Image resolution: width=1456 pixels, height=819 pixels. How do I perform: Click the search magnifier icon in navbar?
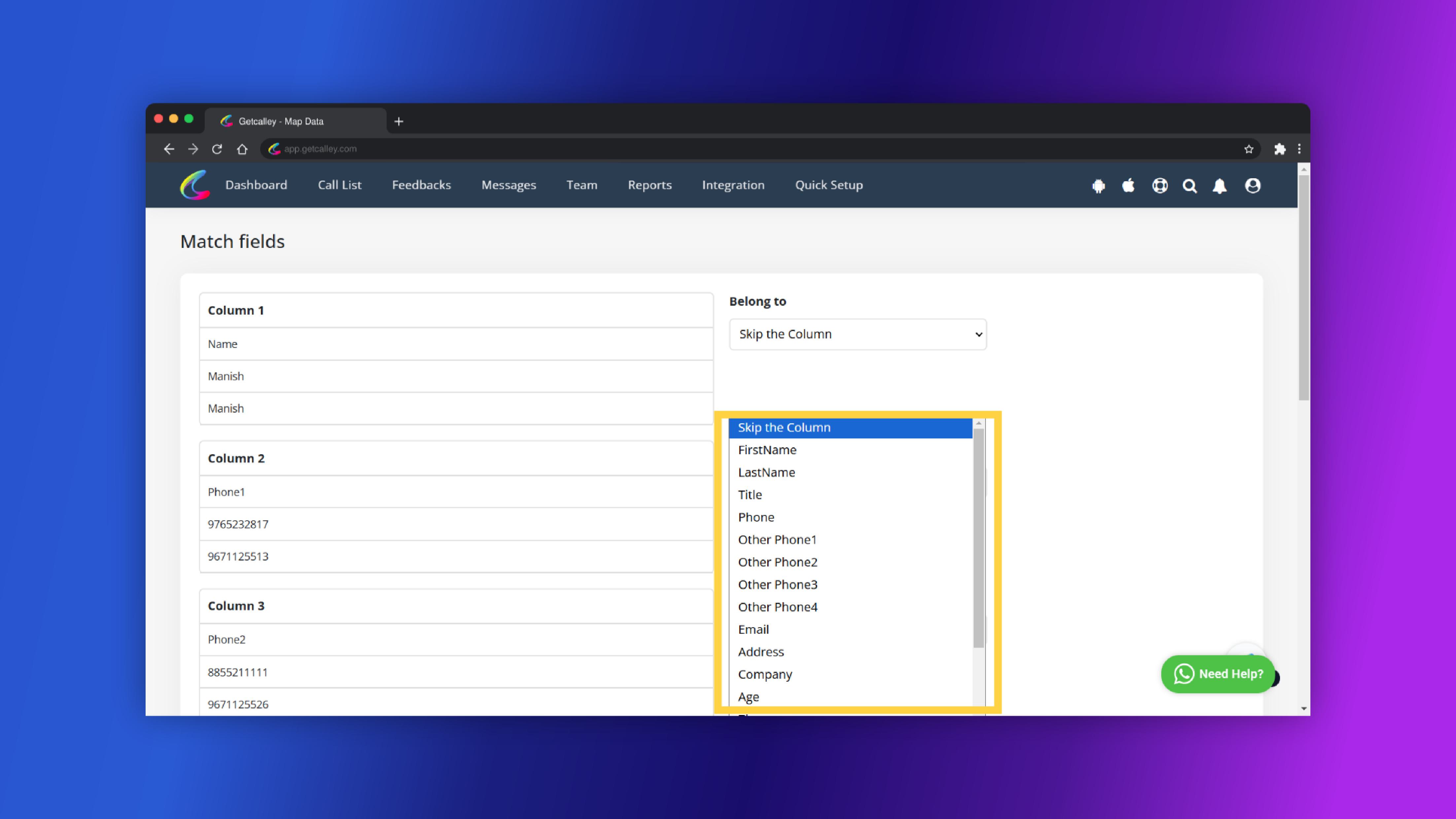[1189, 186]
